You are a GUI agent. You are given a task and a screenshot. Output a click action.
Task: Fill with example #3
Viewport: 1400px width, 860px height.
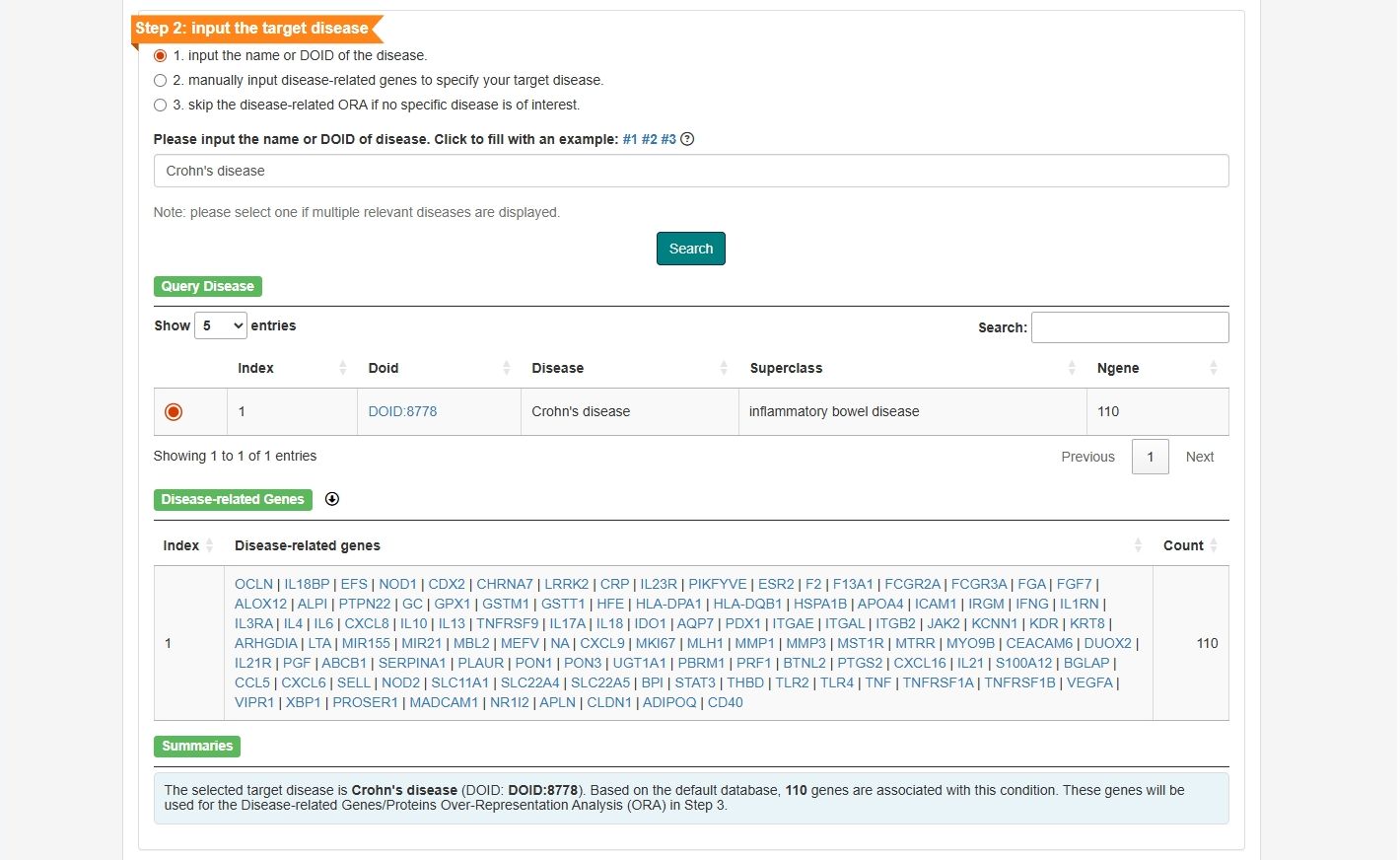(x=668, y=139)
